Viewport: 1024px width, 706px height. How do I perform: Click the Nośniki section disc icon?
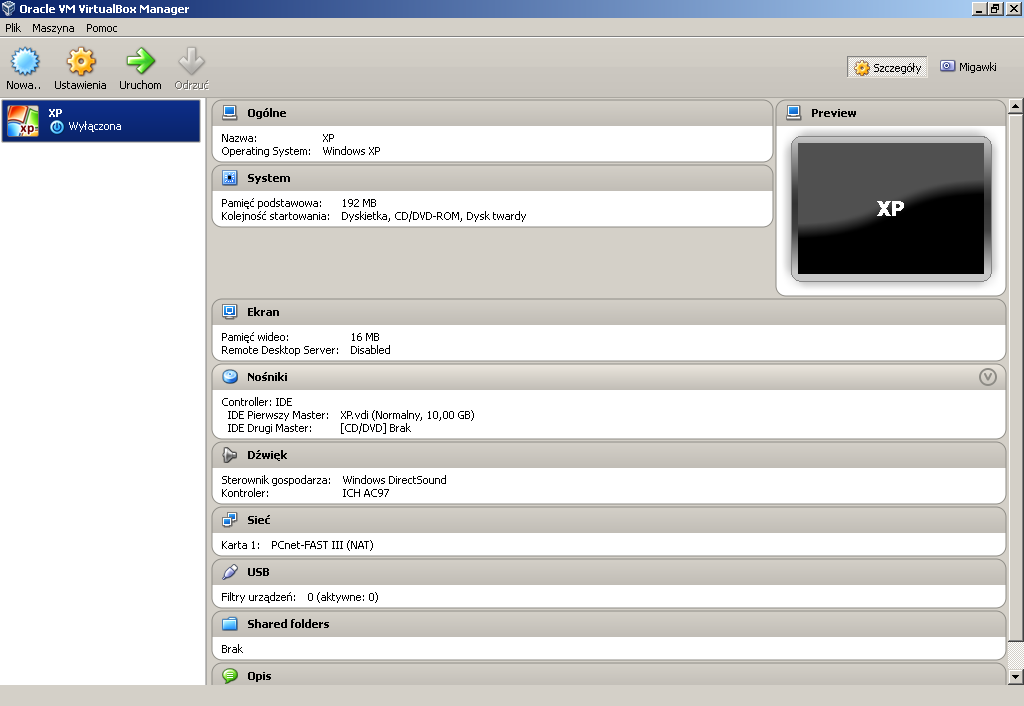[229, 377]
